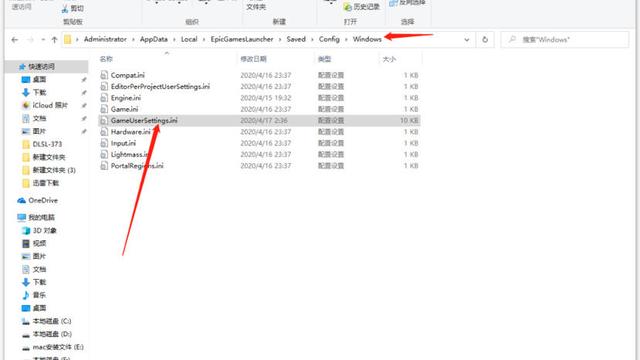Image resolution: width=640 pixels, height=360 pixels.
Task: Click the 反向选择 ribbon button
Action: point(408,3)
